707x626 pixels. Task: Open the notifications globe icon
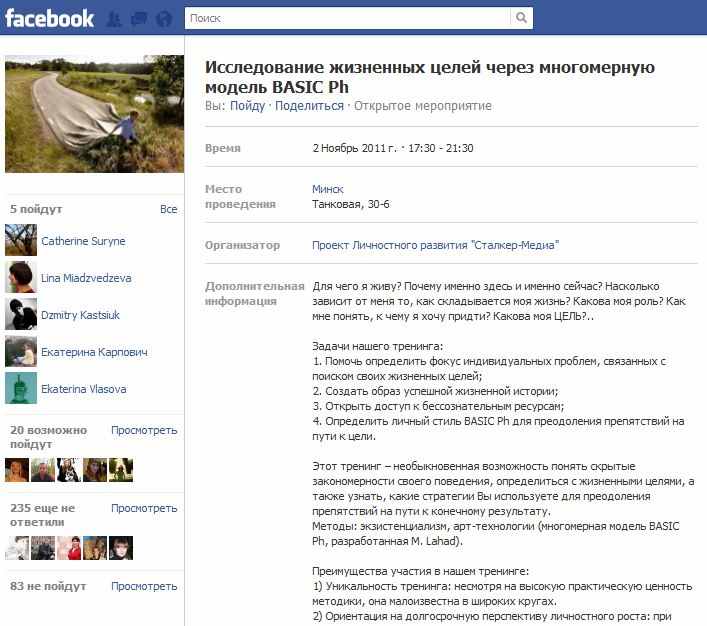point(164,19)
